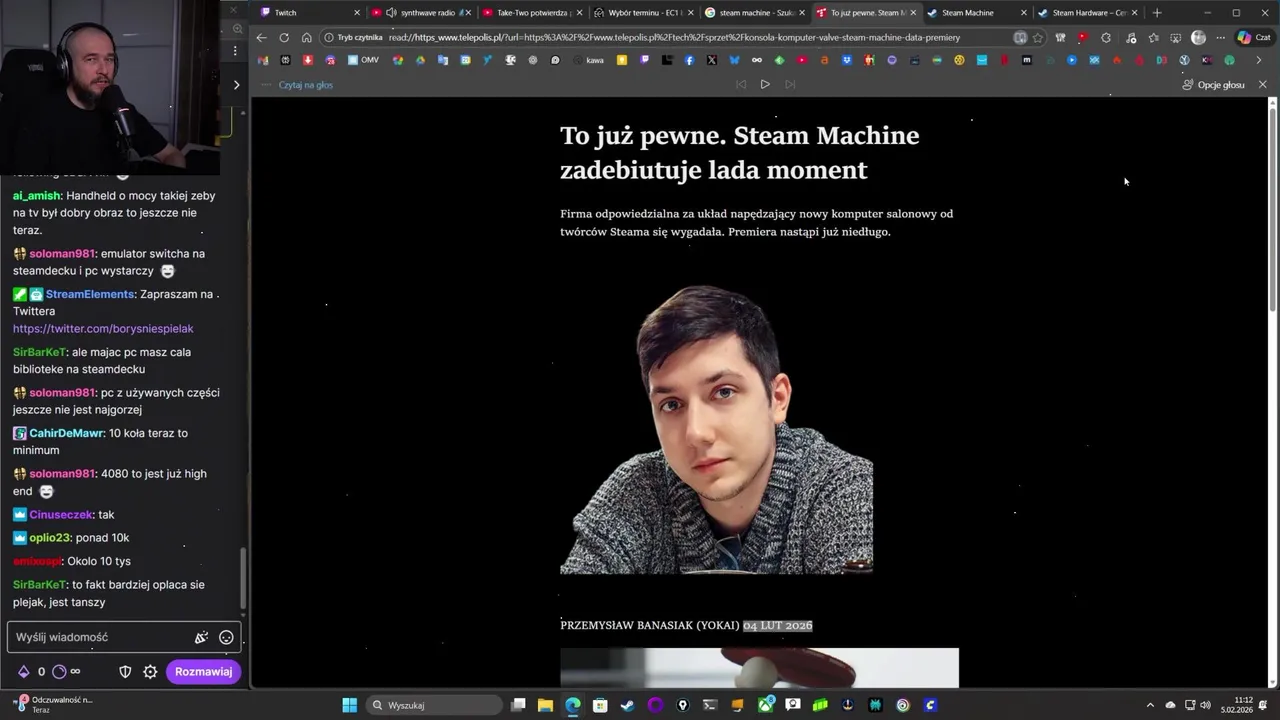Open the X (Twitter) bookmark icon
Image resolution: width=1280 pixels, height=720 pixels.
pyautogui.click(x=711, y=60)
